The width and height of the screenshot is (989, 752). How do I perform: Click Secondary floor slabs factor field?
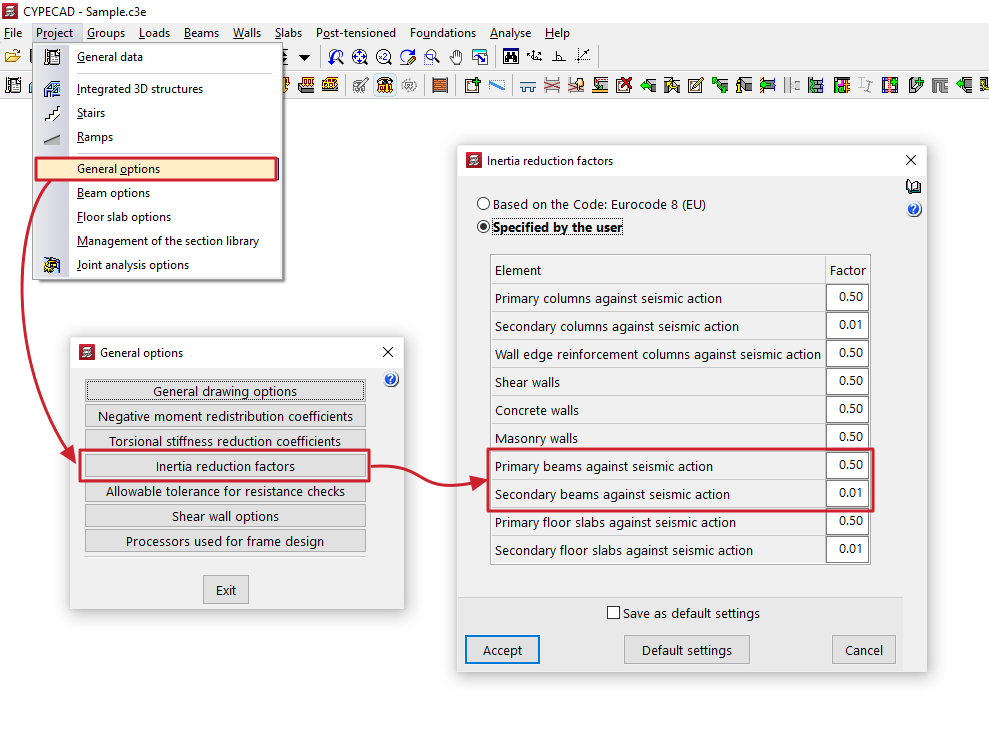click(847, 549)
